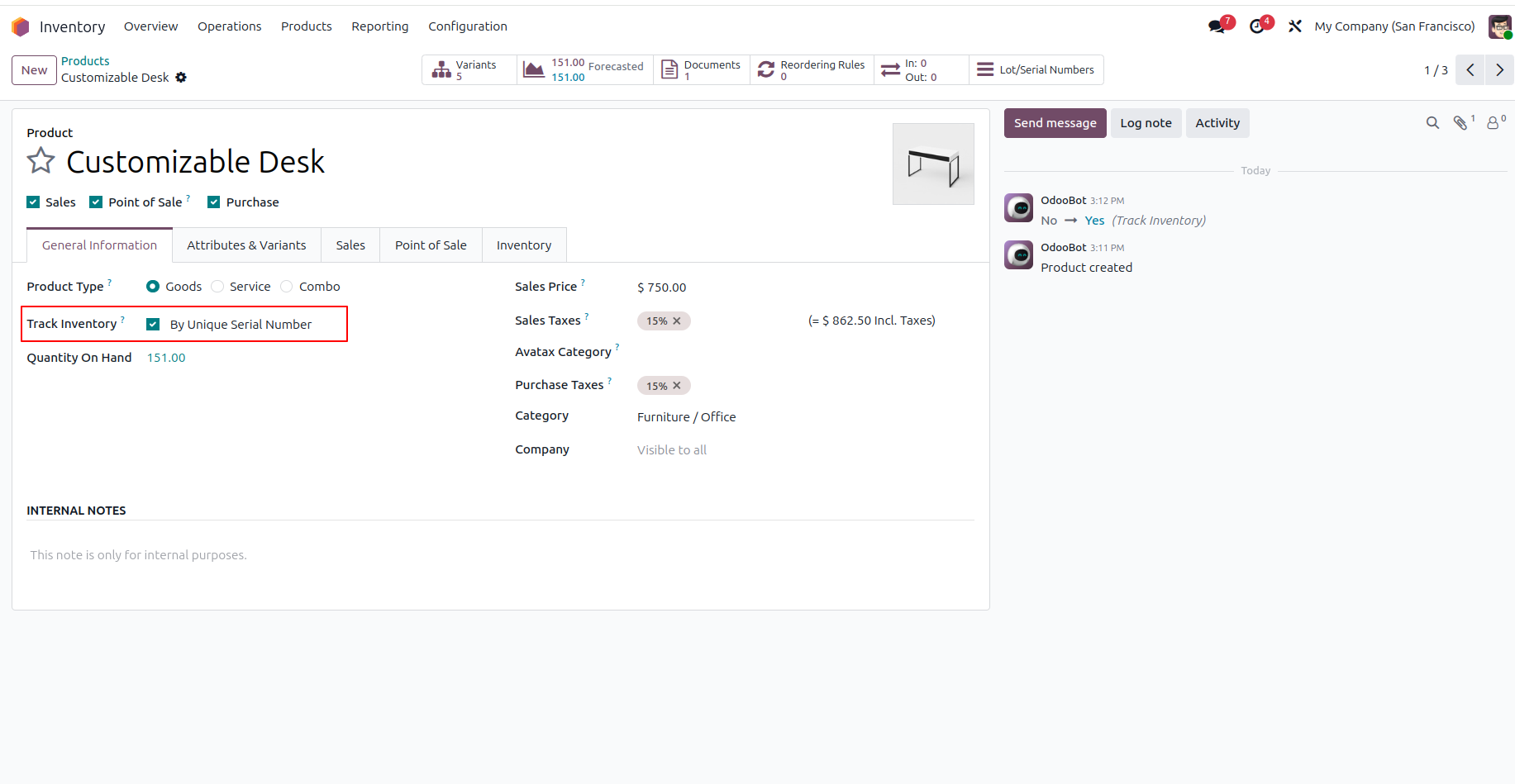1515x784 pixels.
Task: Open the conversations chat bubble icon
Action: 1217,26
